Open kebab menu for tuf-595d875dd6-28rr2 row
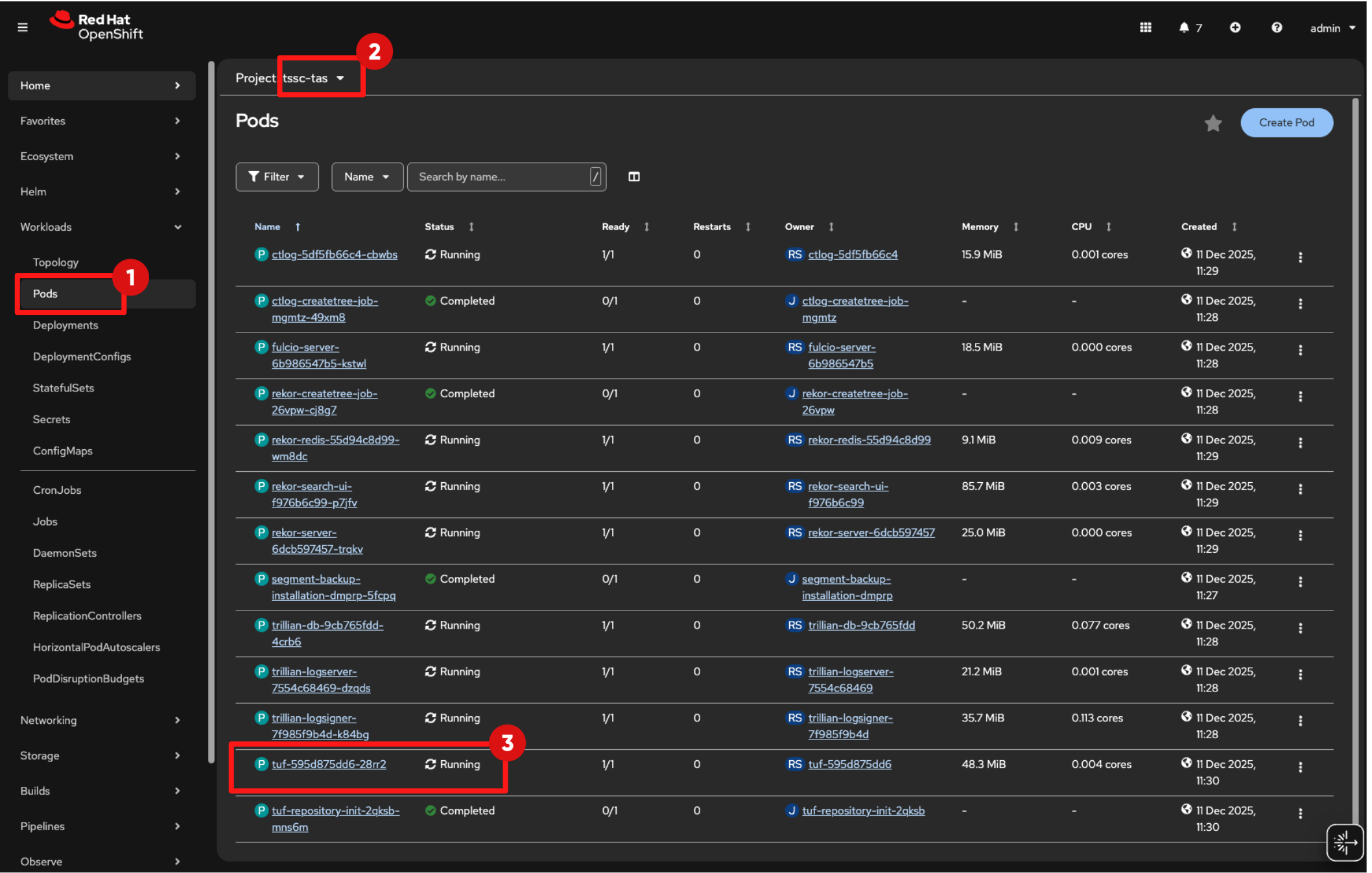This screenshot has height=873, width=1372. 1300,767
